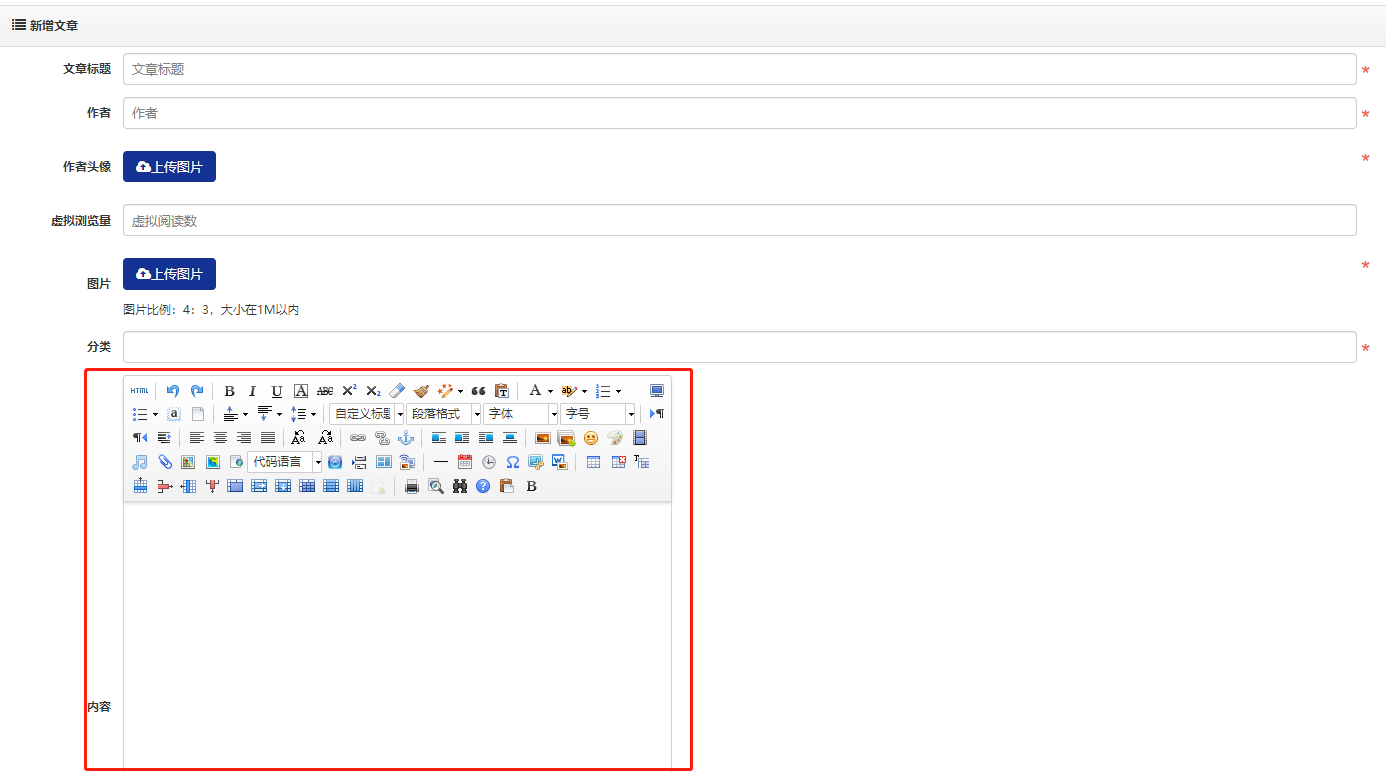Expand the unordered list style dropdown
1386x772 pixels.
[x=155, y=414]
